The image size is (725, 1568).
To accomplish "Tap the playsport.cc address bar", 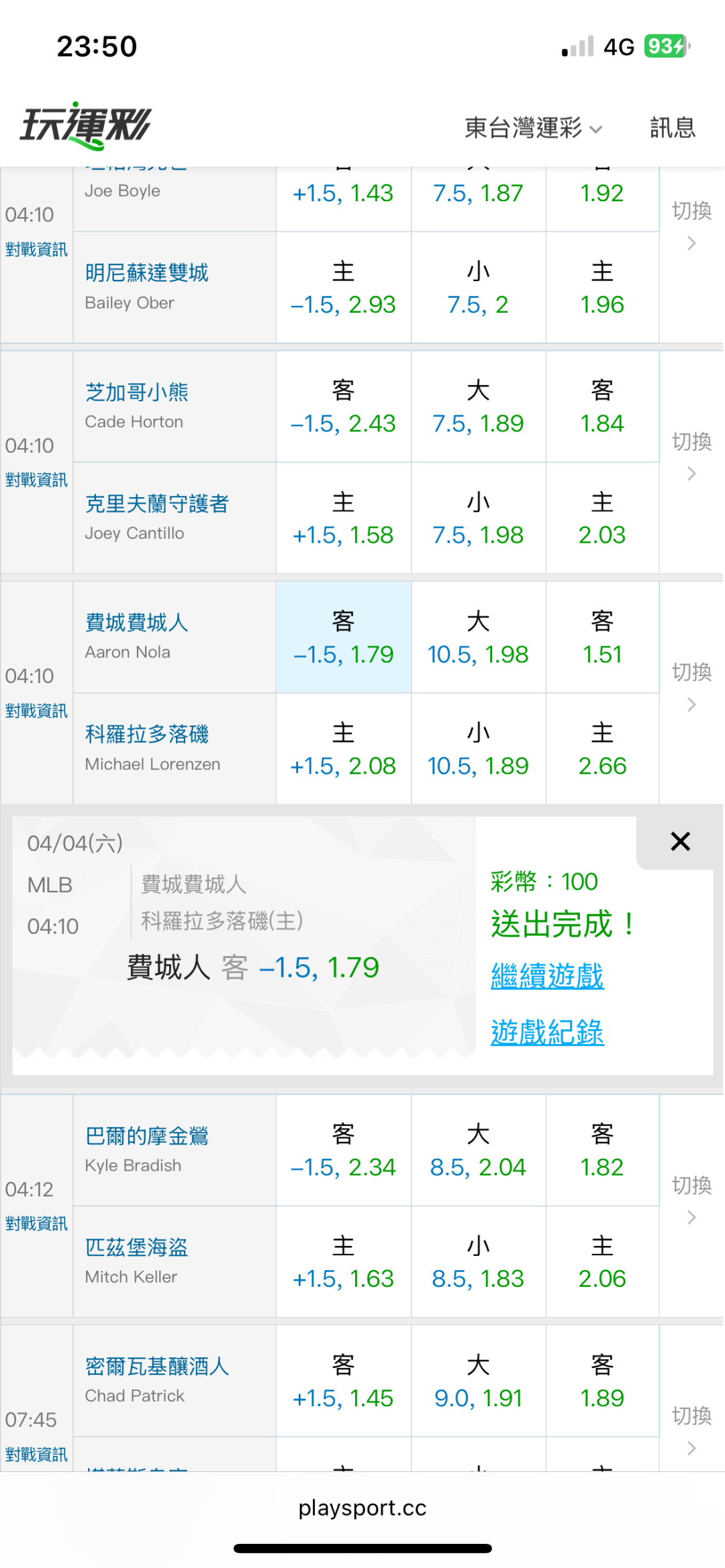I will (x=362, y=1508).
